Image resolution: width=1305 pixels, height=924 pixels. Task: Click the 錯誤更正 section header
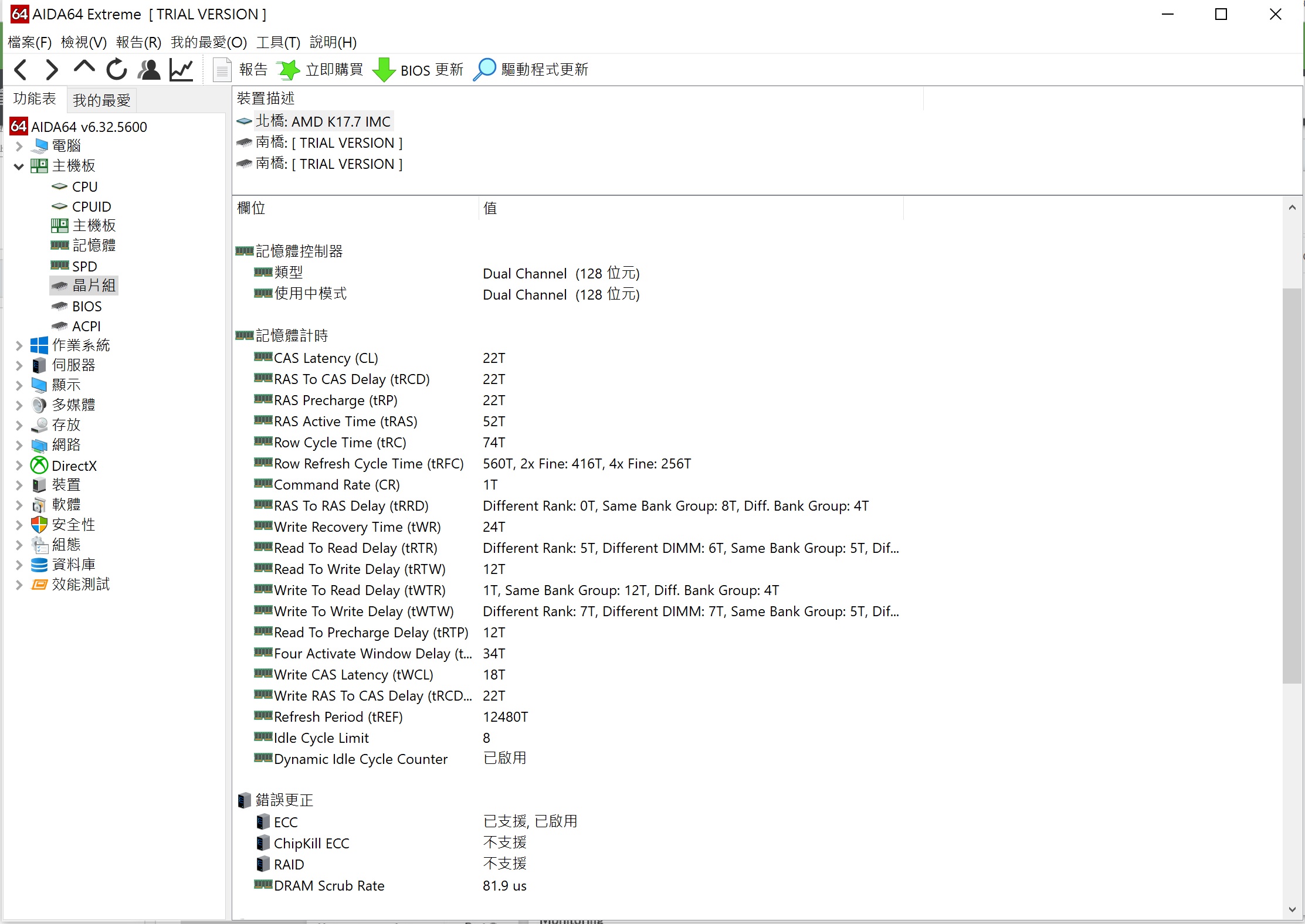[284, 800]
